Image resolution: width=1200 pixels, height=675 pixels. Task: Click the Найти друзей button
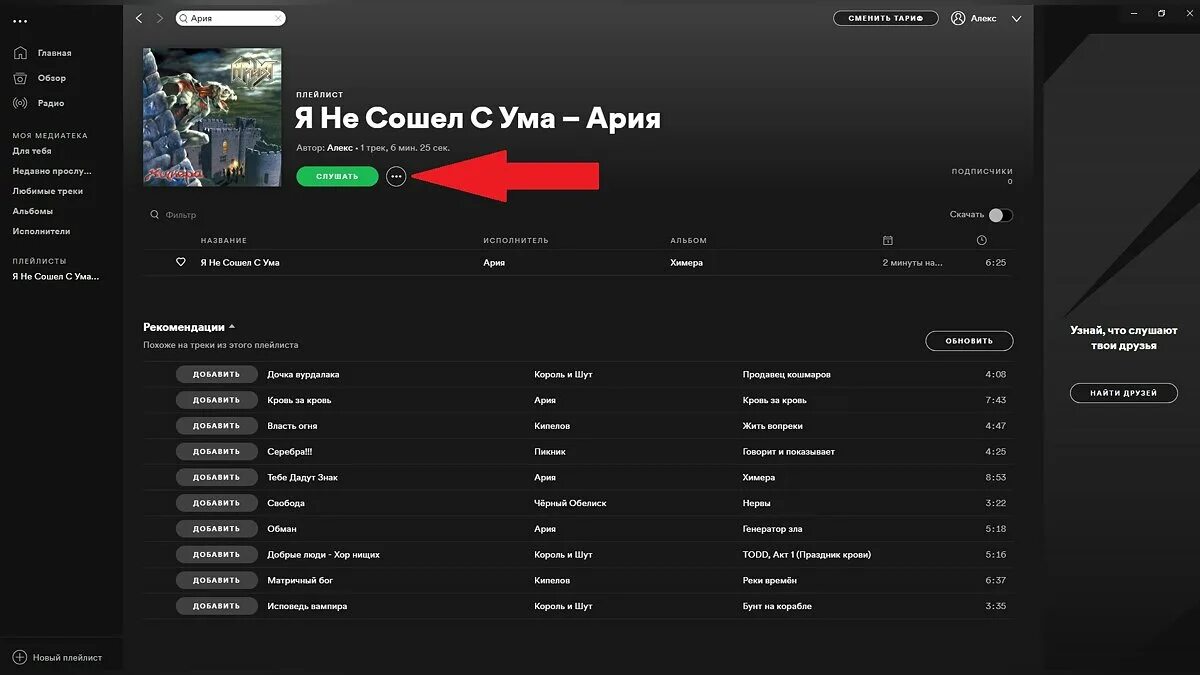(1124, 393)
